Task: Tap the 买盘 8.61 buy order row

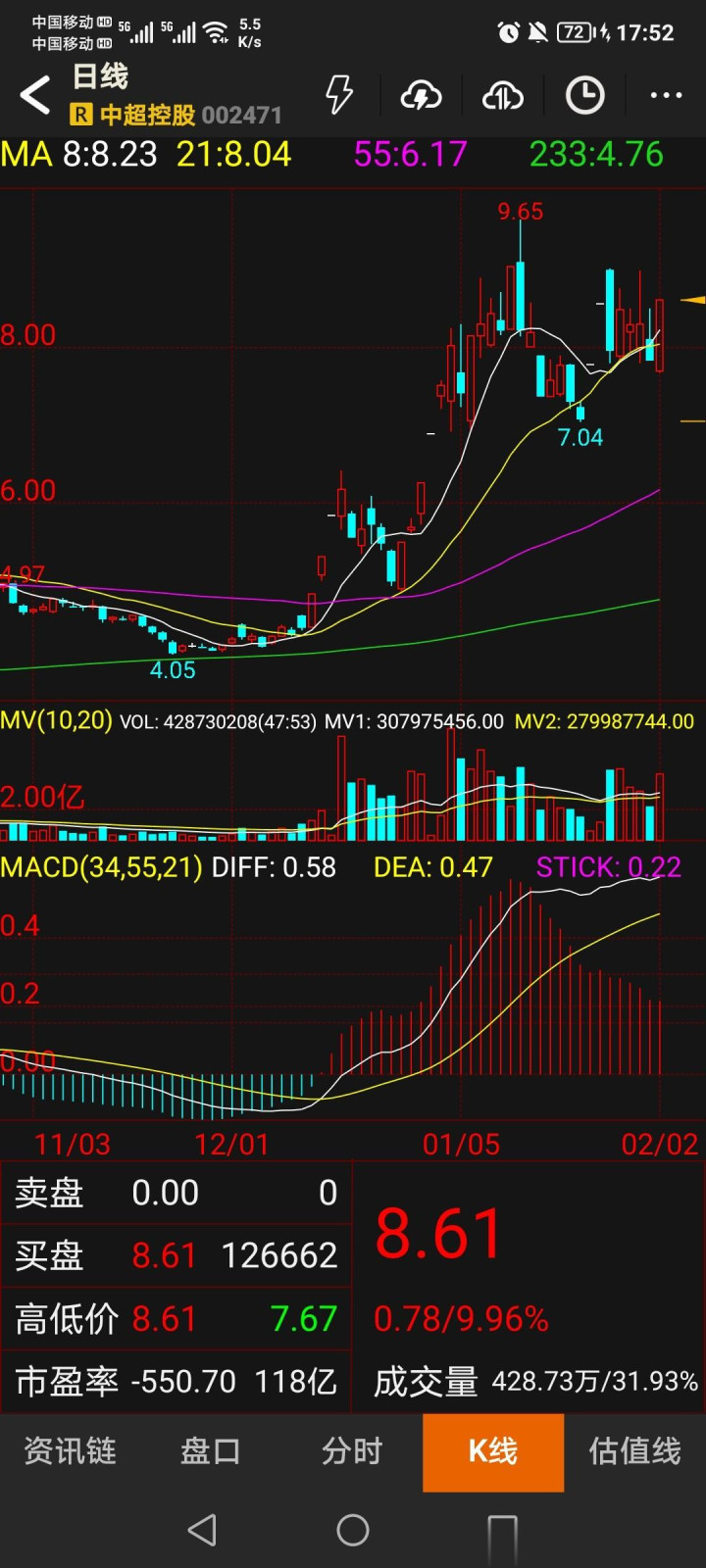Action: (176, 1255)
